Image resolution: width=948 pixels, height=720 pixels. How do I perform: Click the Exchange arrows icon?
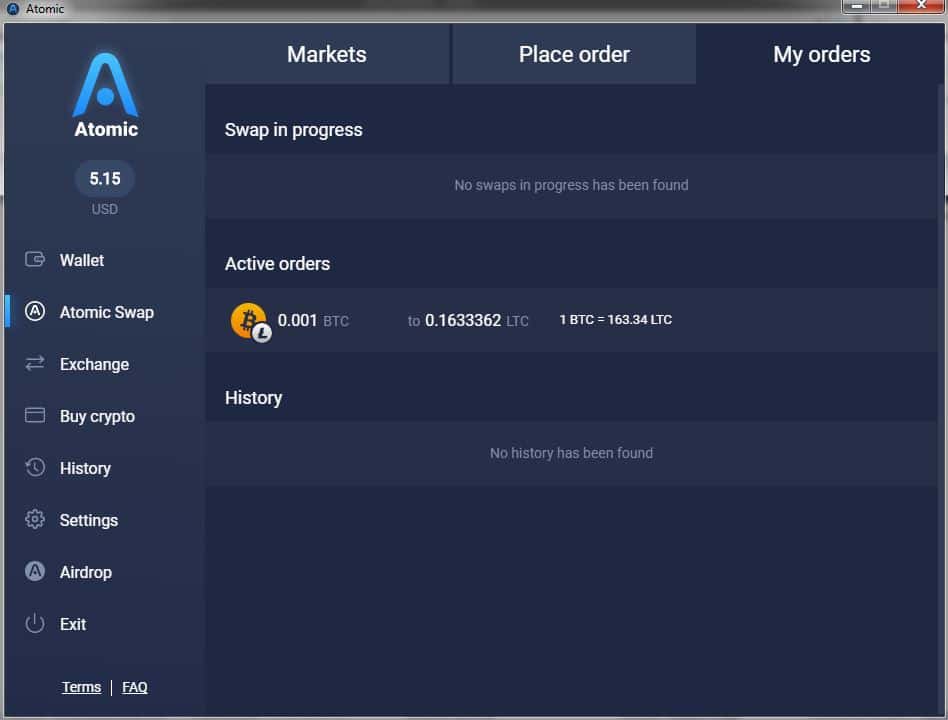pos(34,363)
